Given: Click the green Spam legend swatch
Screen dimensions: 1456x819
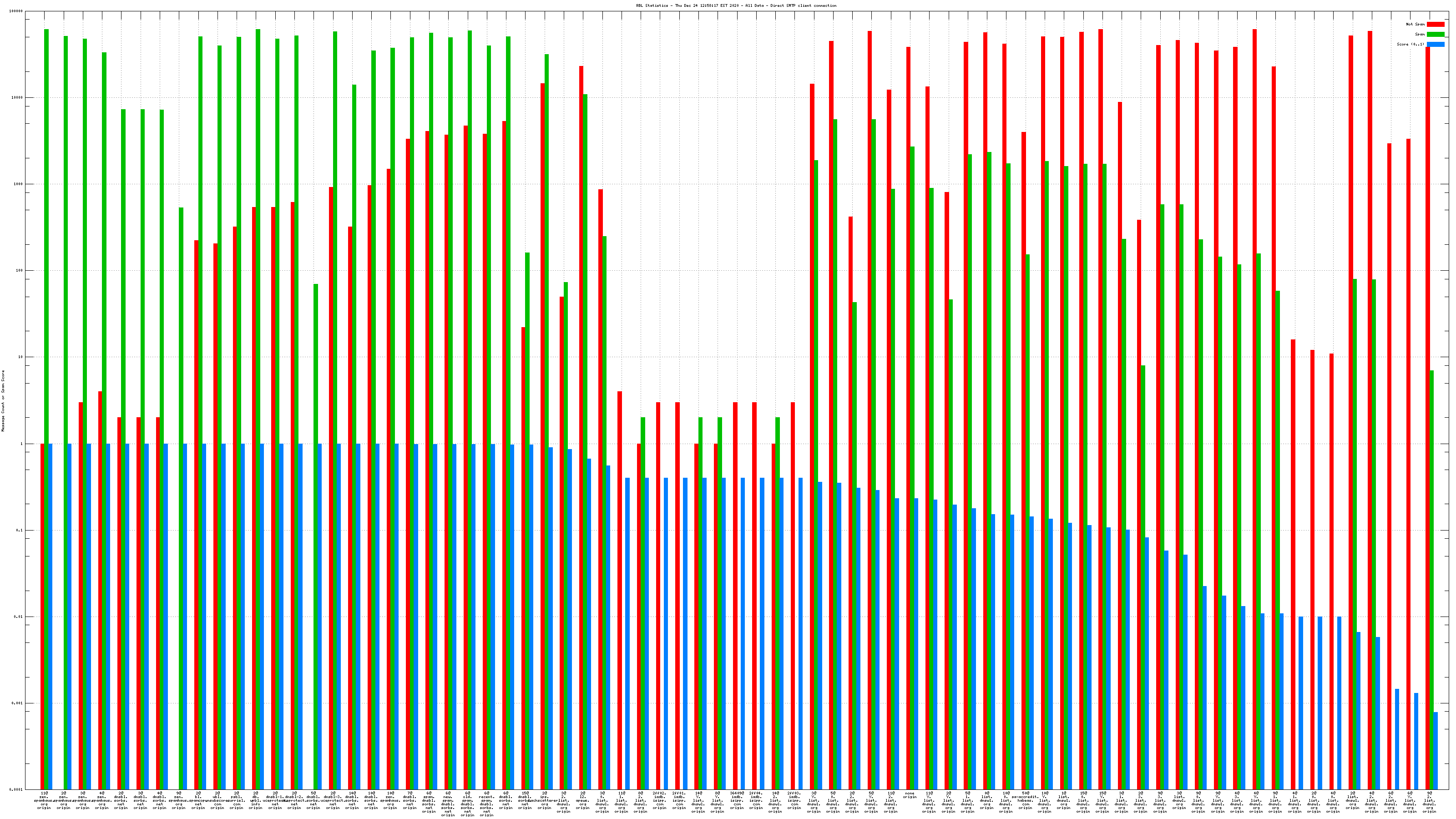Looking at the screenshot, I should click(1436, 35).
